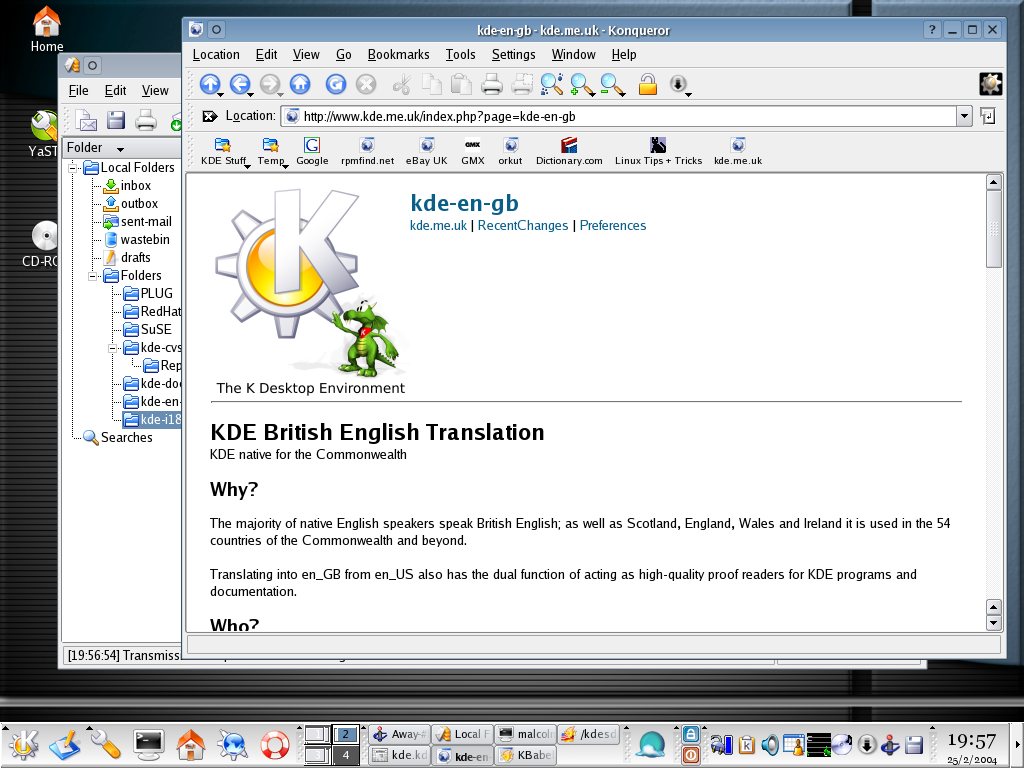Click the Go button beside location field
The height and width of the screenshot is (768, 1024).
pyautogui.click(x=987, y=116)
